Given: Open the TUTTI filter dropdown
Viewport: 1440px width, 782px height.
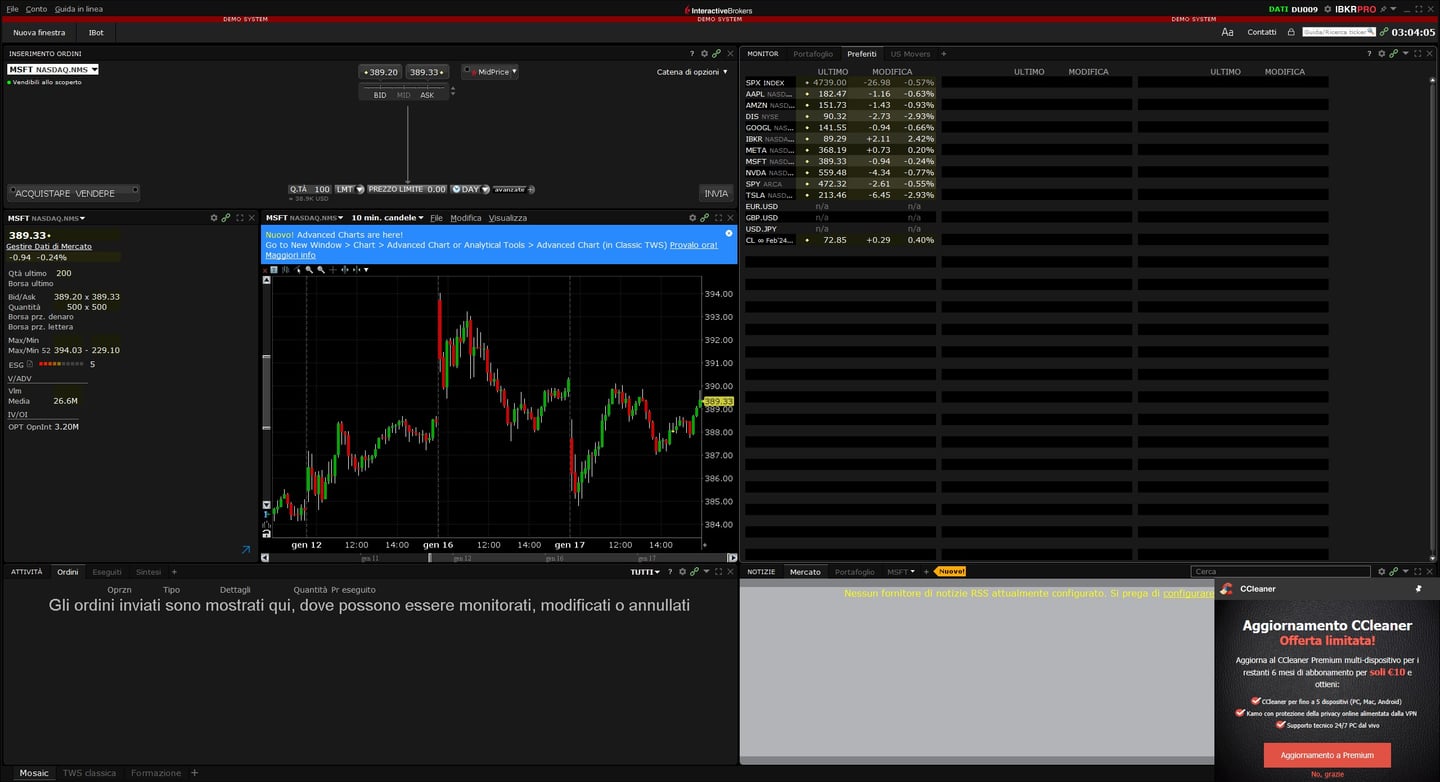Looking at the screenshot, I should pyautogui.click(x=644, y=572).
